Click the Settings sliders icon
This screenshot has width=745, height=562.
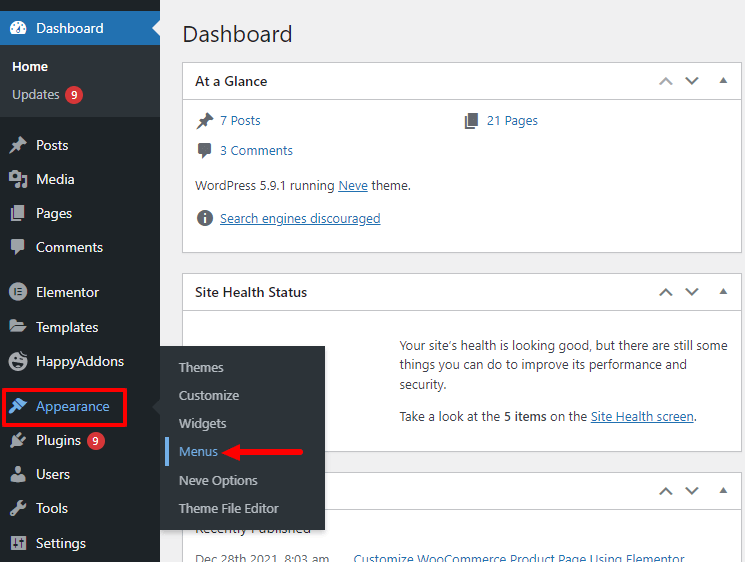[18, 543]
